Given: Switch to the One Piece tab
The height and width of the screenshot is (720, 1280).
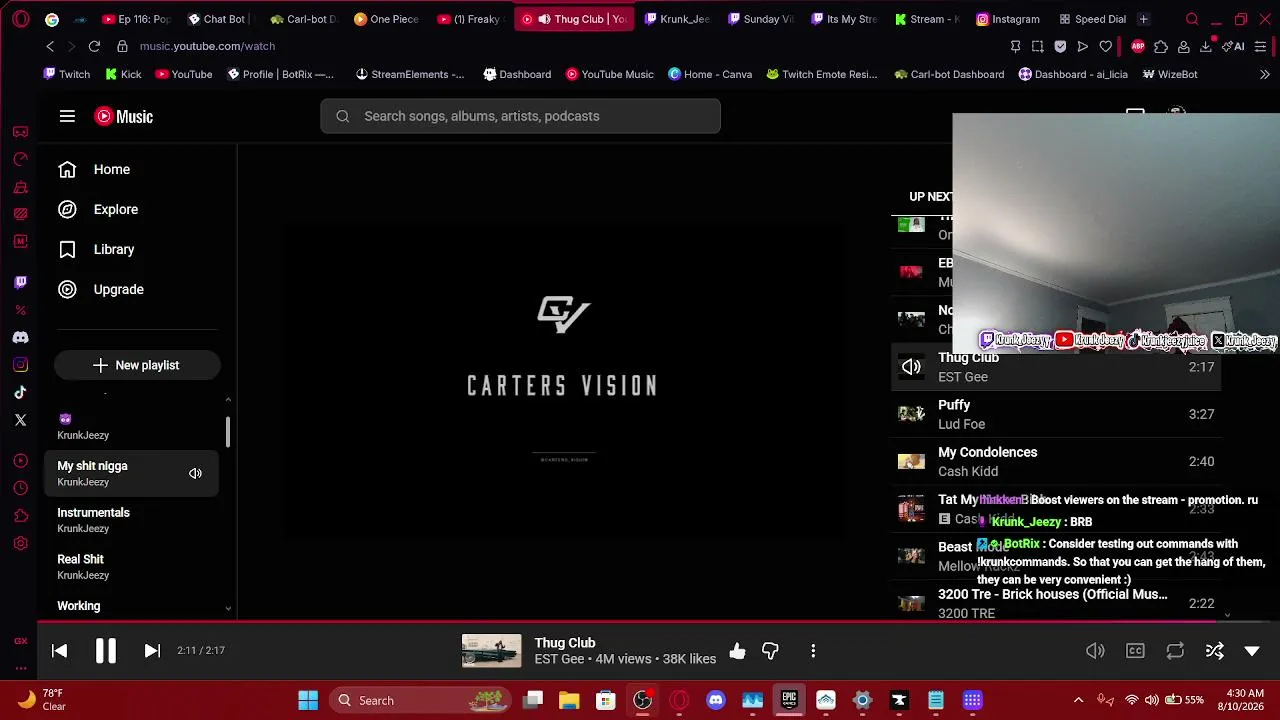Looking at the screenshot, I should [387, 19].
